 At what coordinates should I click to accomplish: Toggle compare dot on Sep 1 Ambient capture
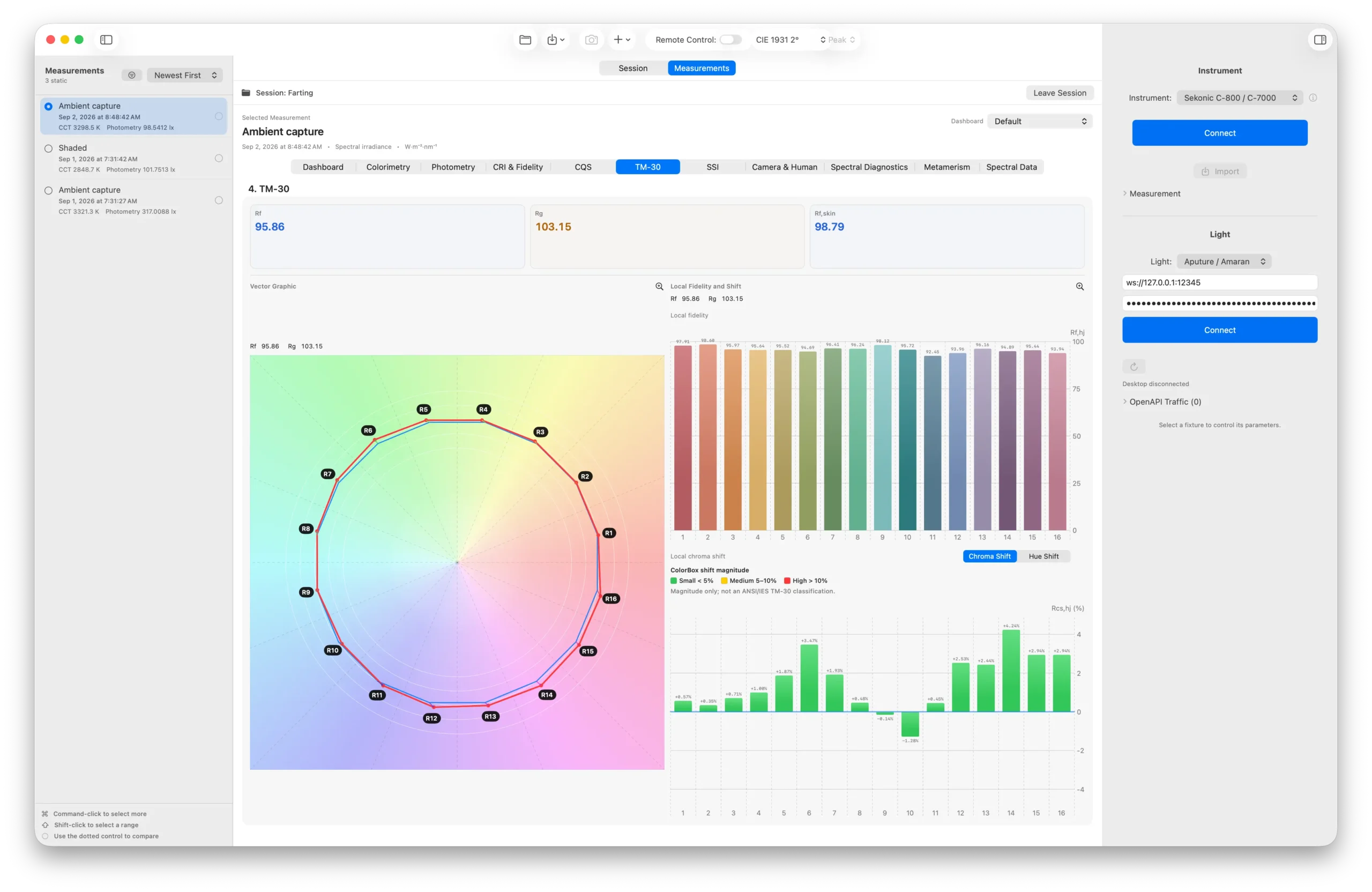tap(219, 200)
